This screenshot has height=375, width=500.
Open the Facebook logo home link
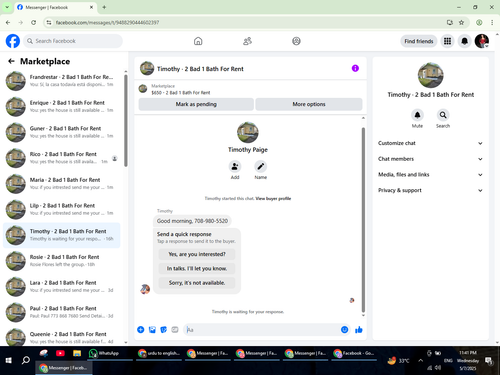13,41
